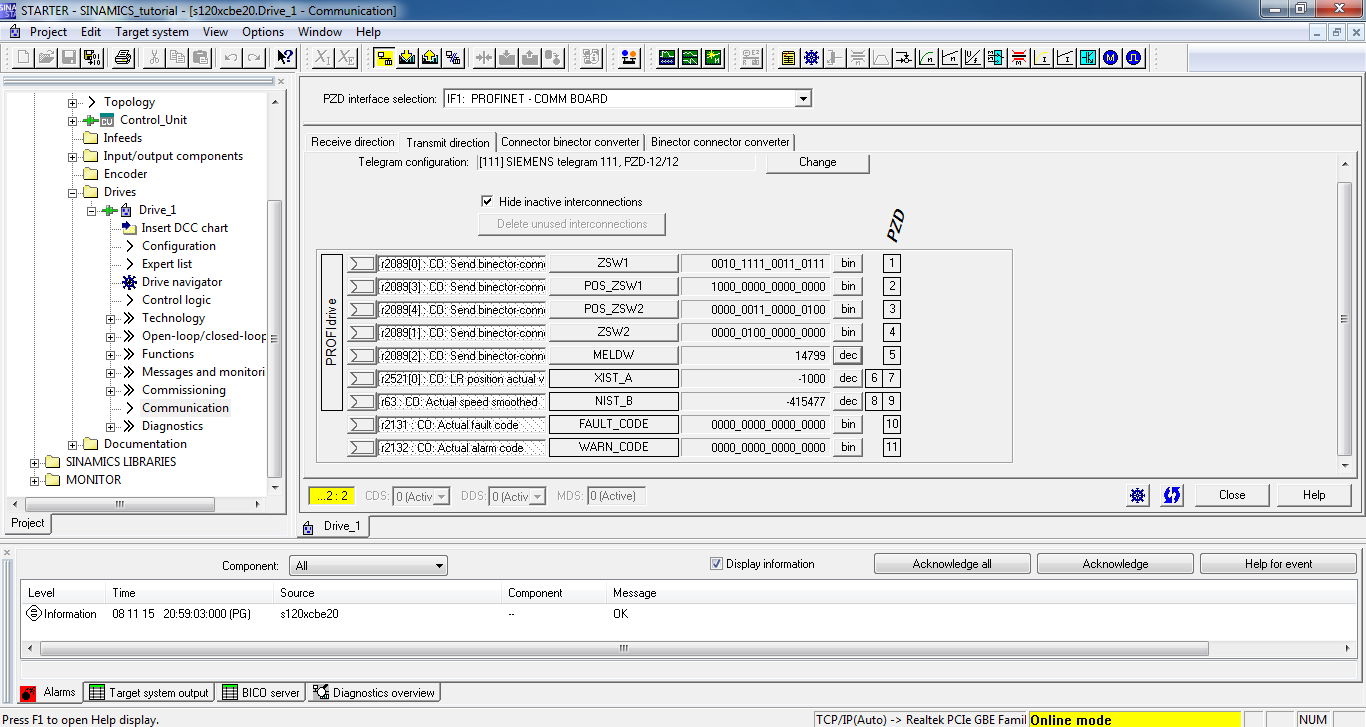Switch to Connector binector converter tab
Screen dimensions: 1366x727
click(x=570, y=142)
